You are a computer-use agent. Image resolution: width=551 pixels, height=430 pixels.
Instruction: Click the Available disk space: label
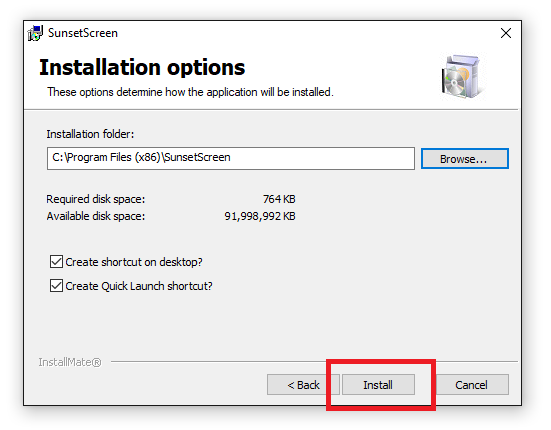point(96,216)
